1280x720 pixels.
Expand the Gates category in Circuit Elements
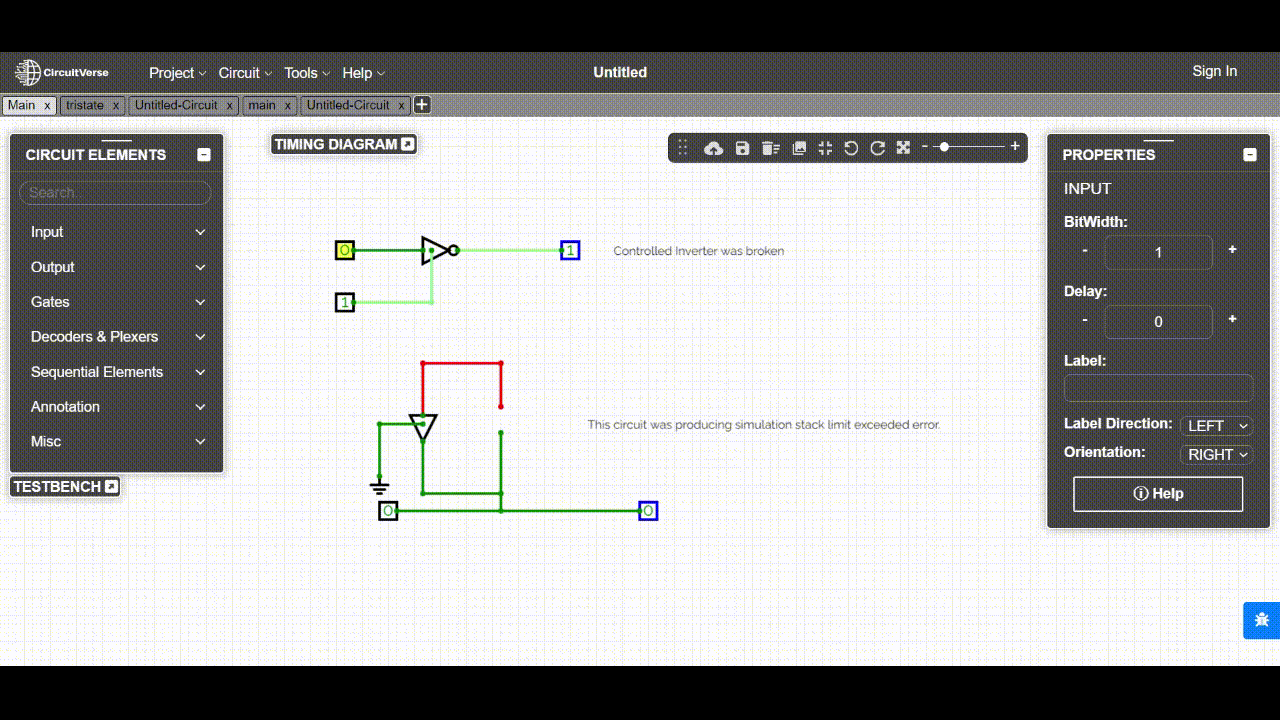point(114,301)
